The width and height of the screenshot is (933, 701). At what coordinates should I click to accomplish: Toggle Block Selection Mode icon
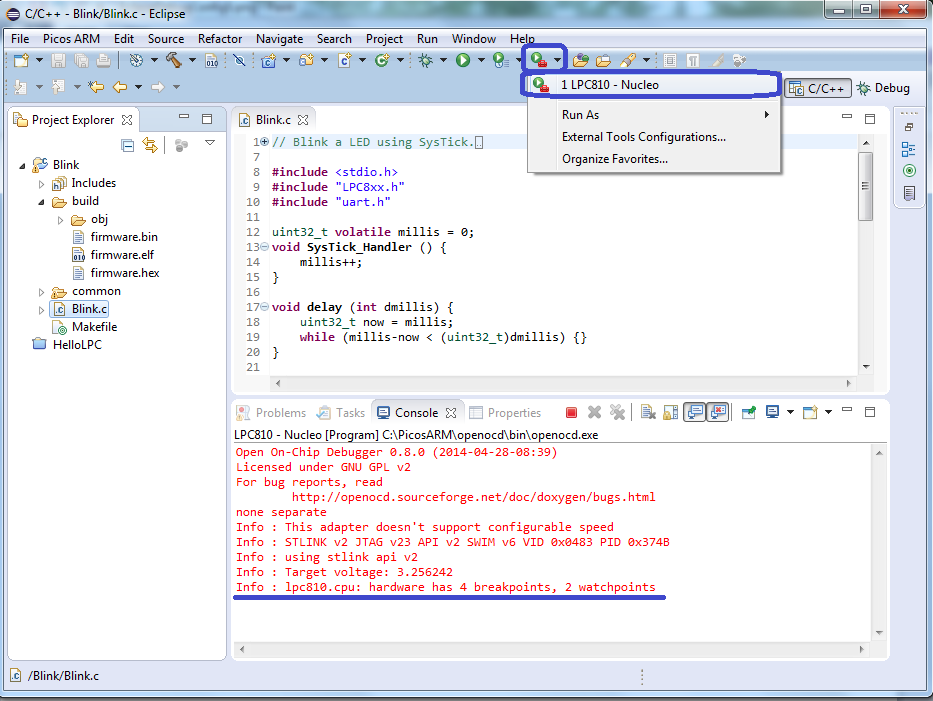coord(670,60)
